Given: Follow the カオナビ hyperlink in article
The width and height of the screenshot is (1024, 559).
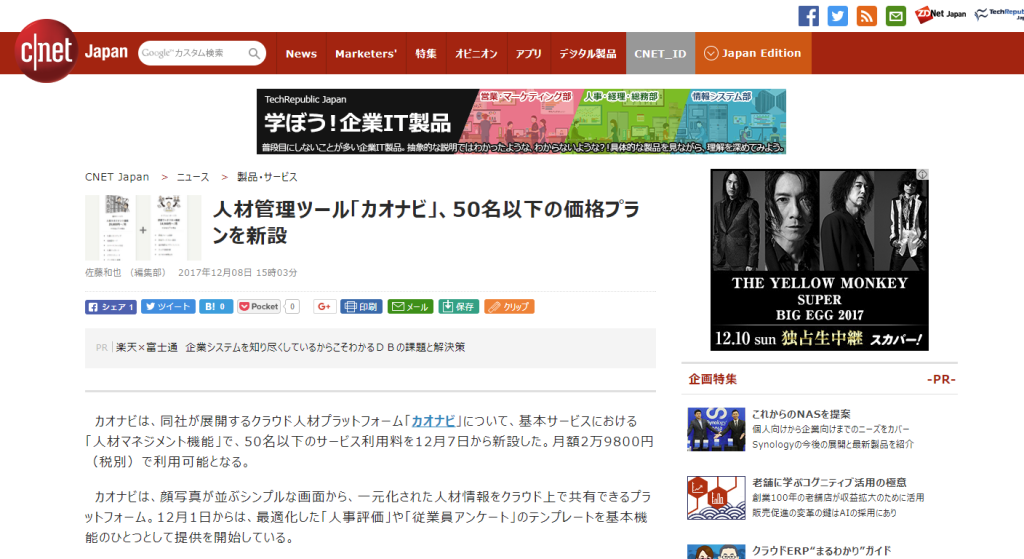Looking at the screenshot, I should [x=433, y=421].
